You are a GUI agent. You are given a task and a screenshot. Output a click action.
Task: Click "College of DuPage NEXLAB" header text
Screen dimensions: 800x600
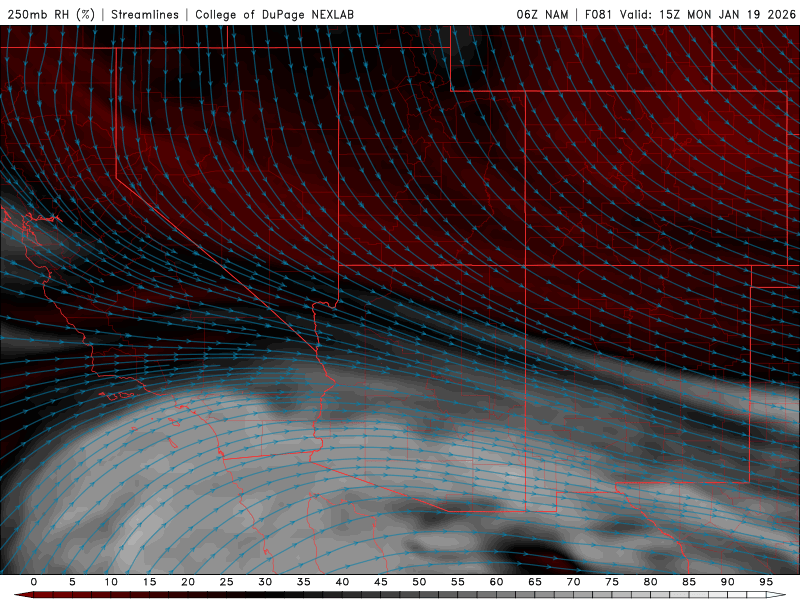[274, 14]
